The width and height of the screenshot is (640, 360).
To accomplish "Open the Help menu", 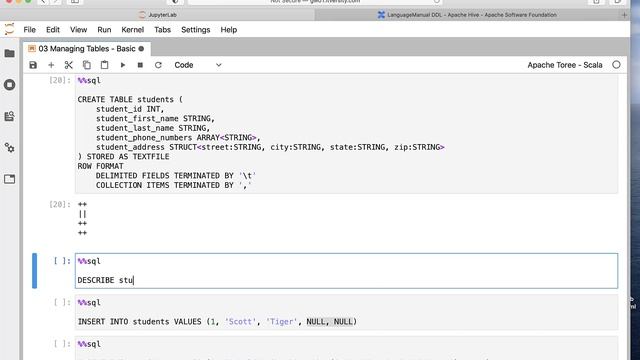I will (229, 30).
